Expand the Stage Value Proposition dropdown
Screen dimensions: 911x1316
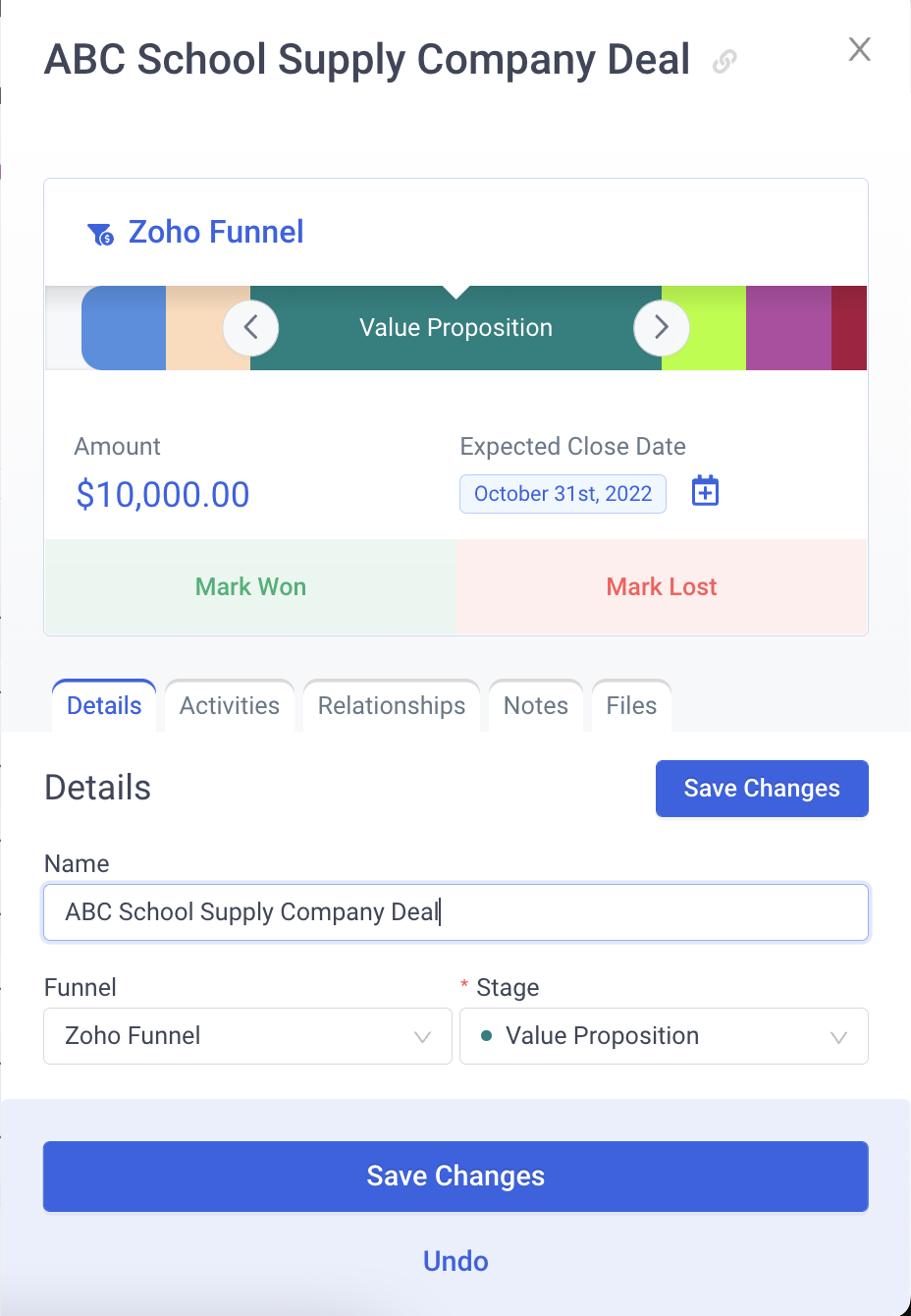coord(664,1036)
